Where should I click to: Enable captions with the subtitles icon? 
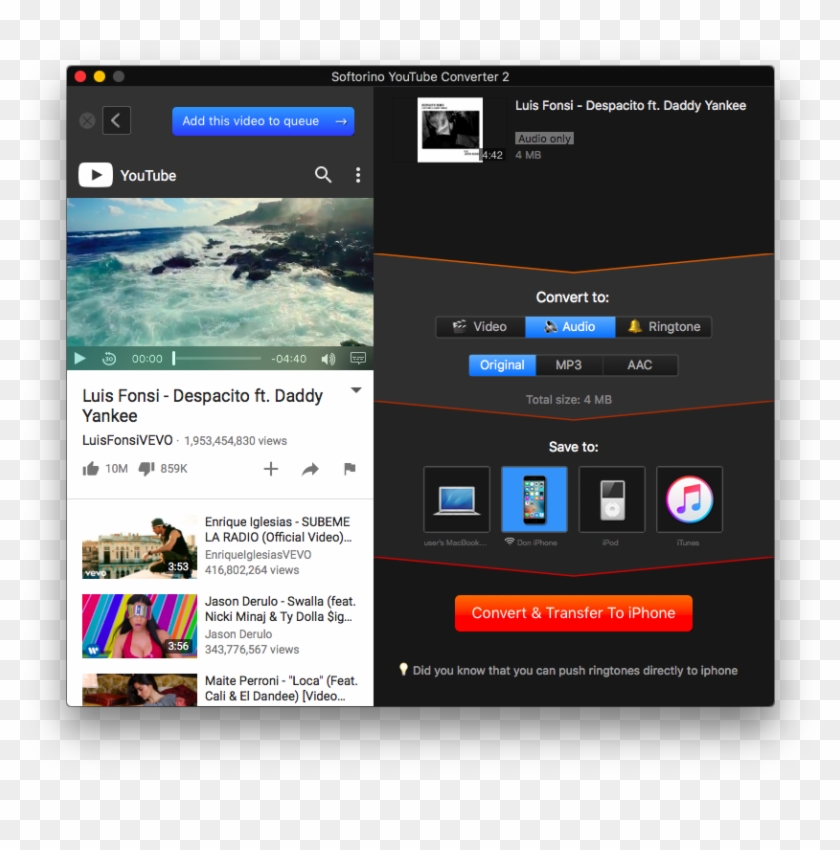click(x=356, y=358)
